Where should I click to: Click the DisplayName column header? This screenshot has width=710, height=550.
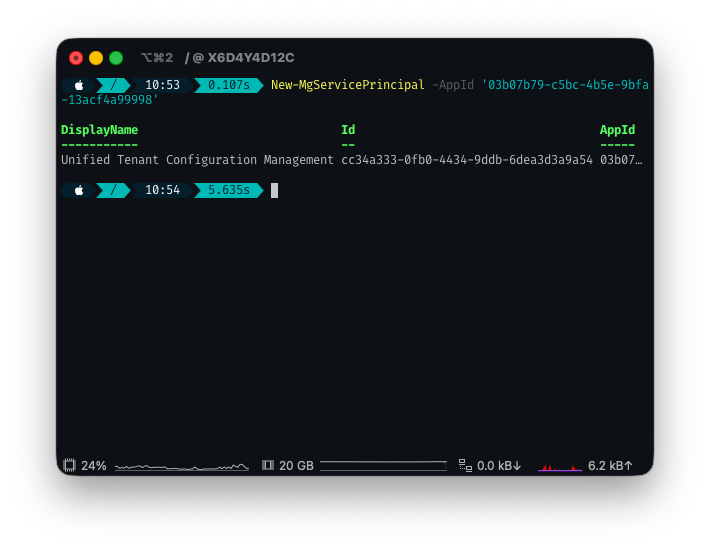click(99, 130)
